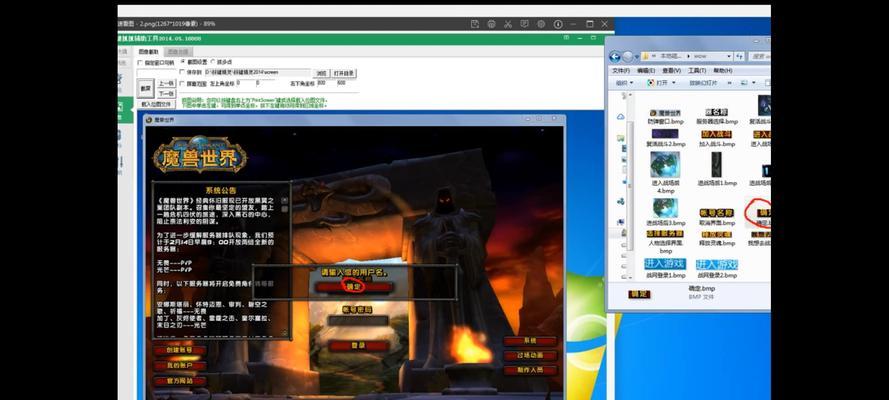Click the 制作人员 button in game
The width and height of the screenshot is (889, 400).
(x=531, y=370)
